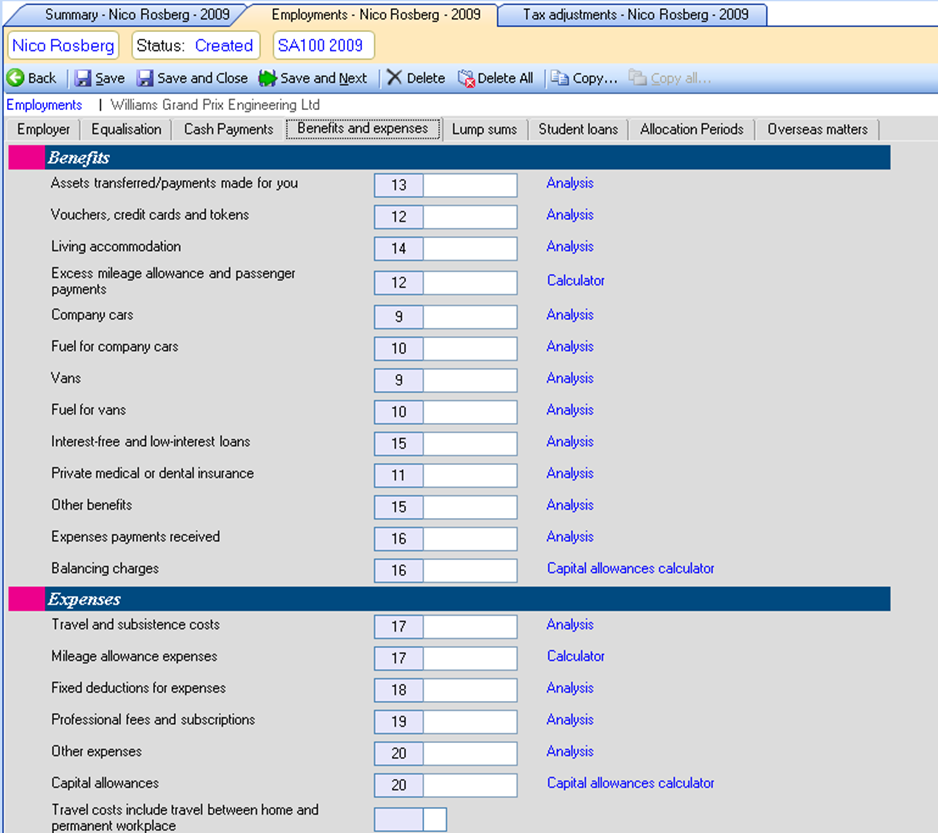The width and height of the screenshot is (938, 833).
Task: Click the Expenses section header
Action: coord(449,599)
